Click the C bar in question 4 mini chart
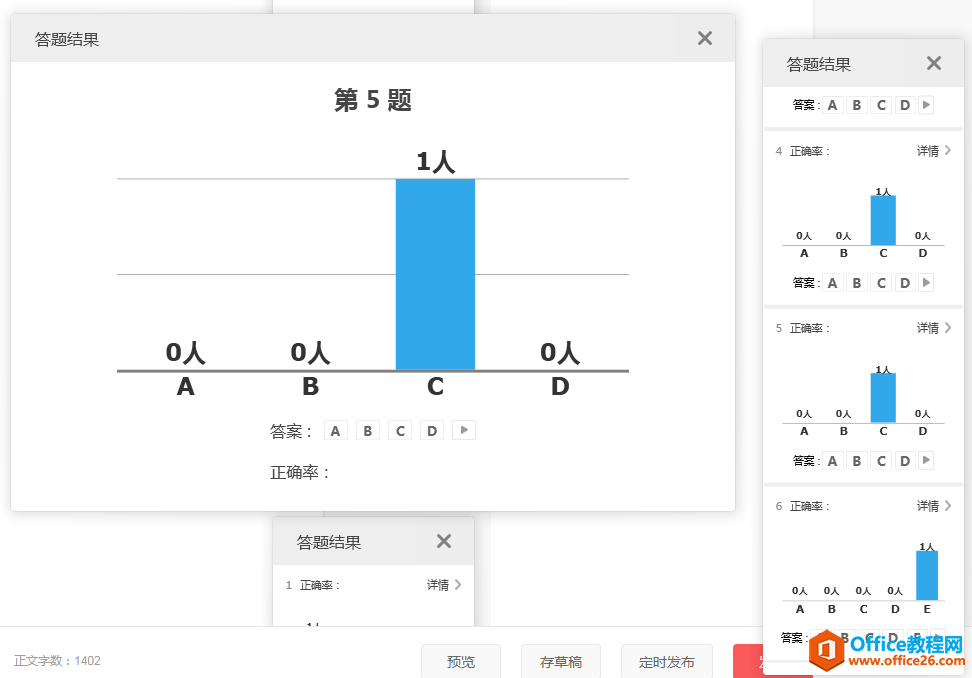The image size is (972, 678). (883, 220)
